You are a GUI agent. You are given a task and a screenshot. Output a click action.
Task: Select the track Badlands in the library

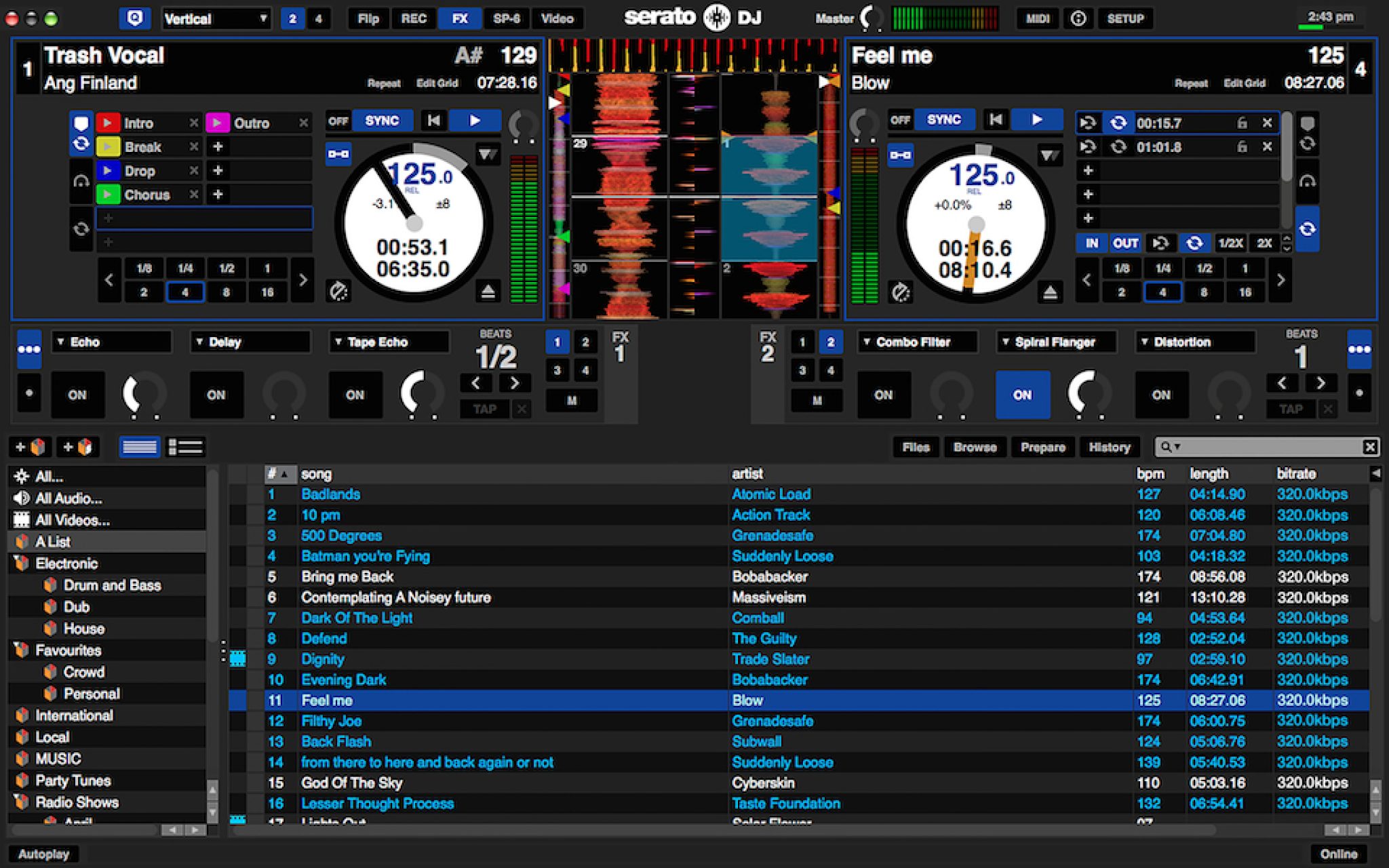pos(331,494)
